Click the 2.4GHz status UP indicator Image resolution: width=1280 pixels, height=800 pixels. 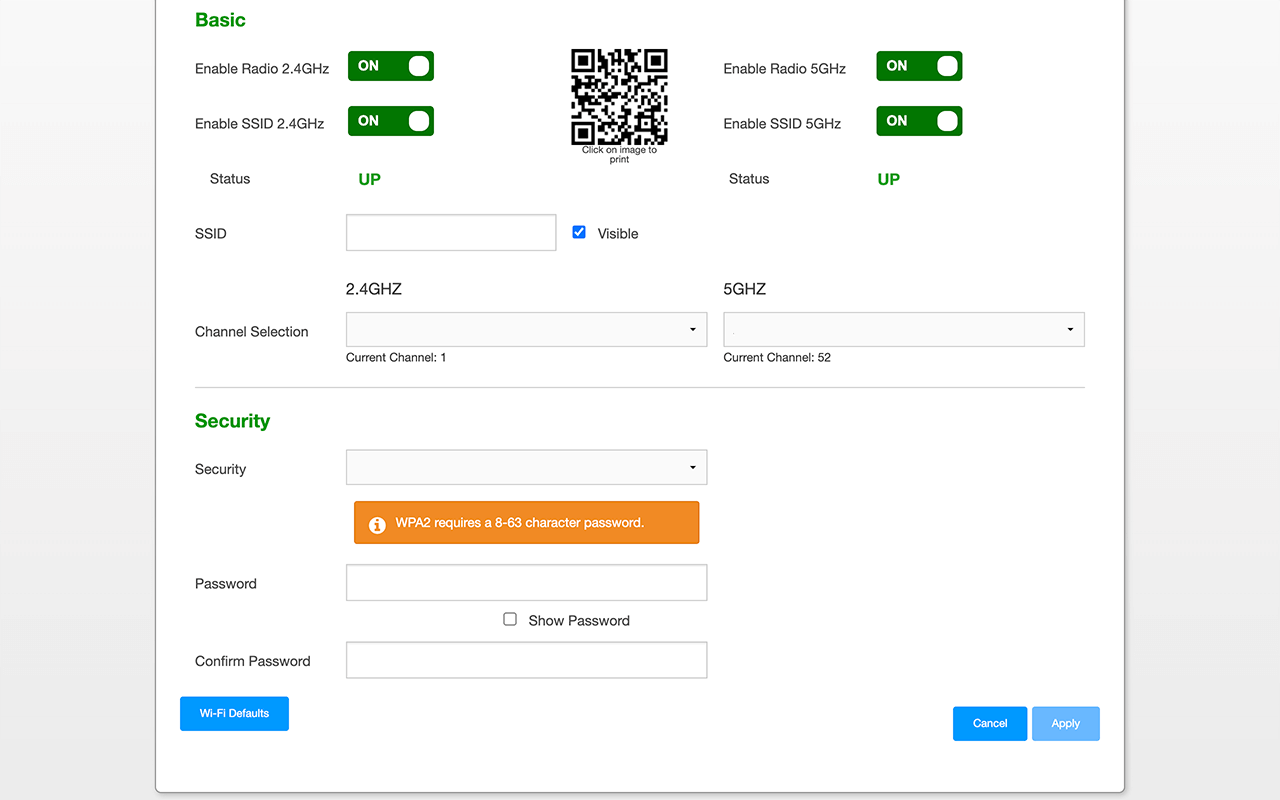370,180
